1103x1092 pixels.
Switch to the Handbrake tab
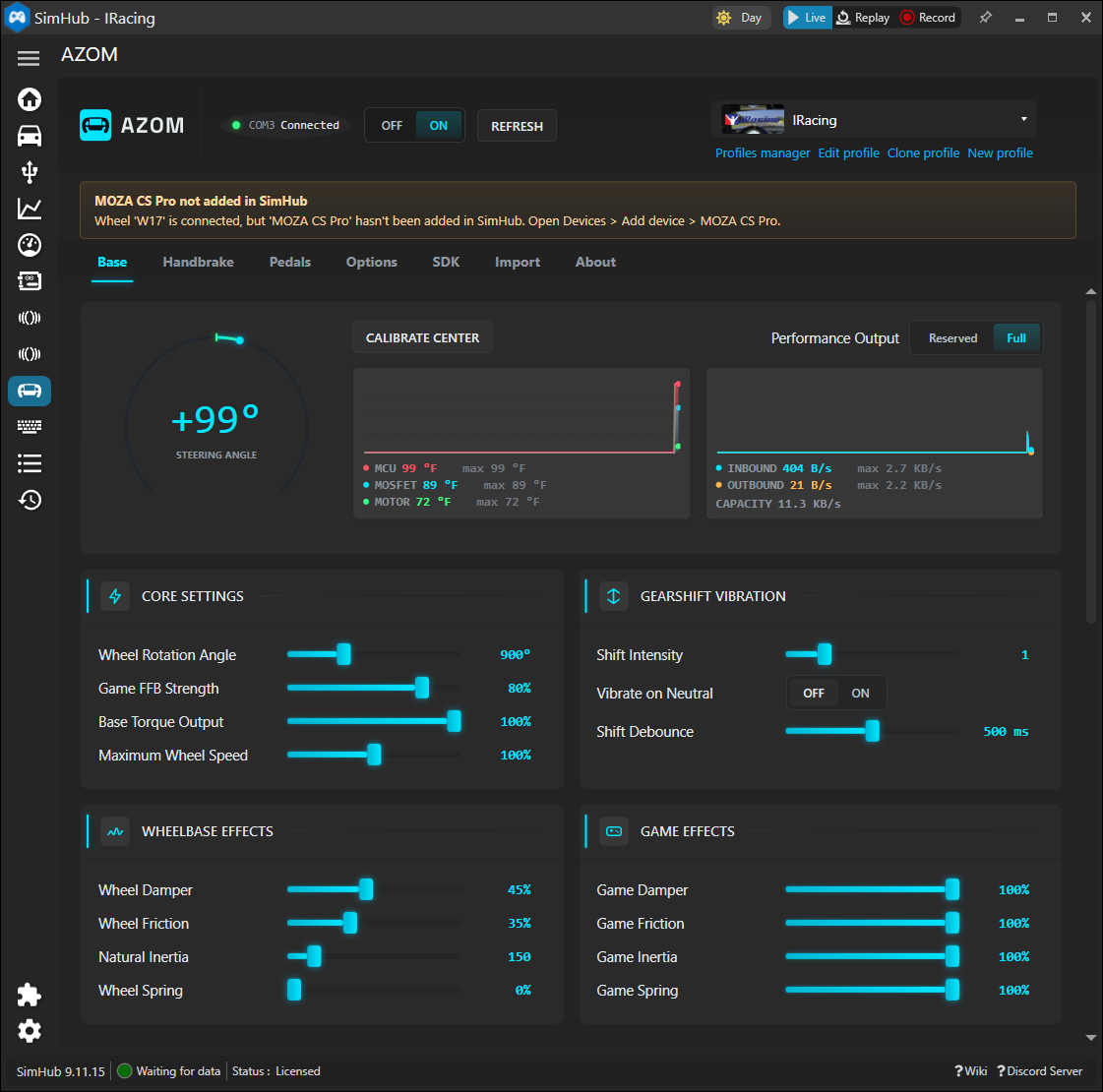click(x=199, y=263)
